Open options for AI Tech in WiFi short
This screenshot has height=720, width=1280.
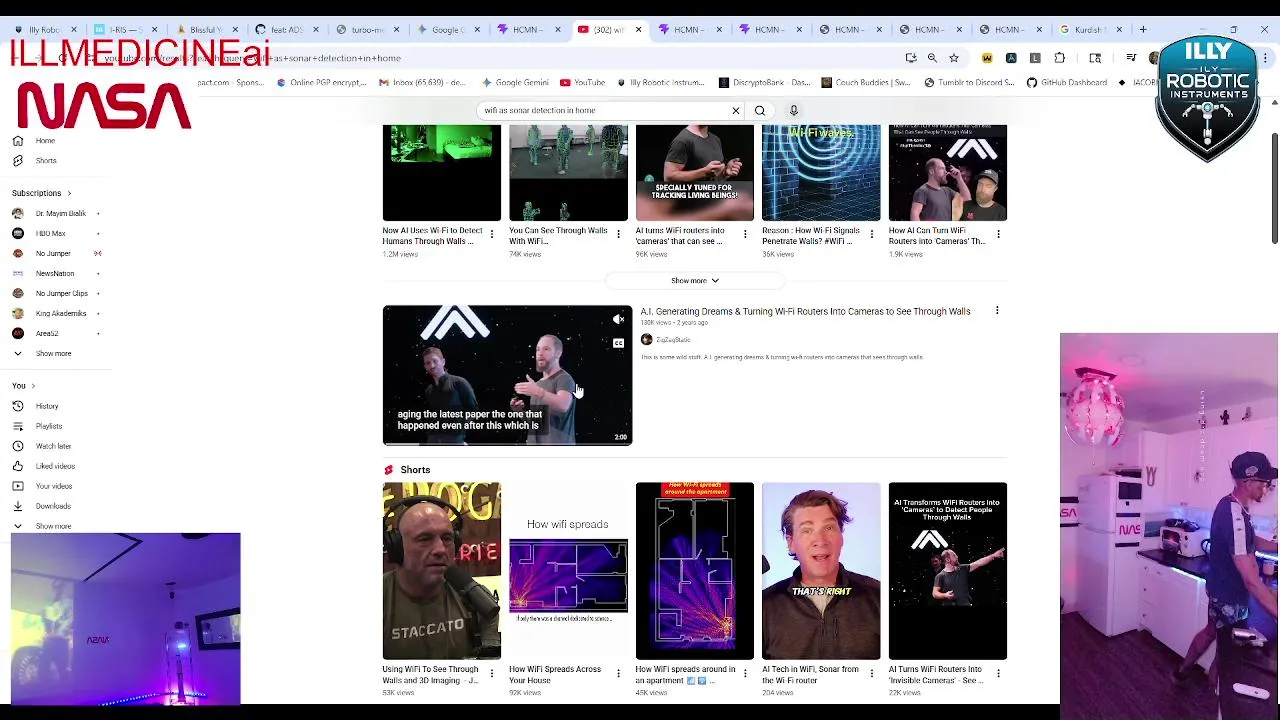click(871, 673)
